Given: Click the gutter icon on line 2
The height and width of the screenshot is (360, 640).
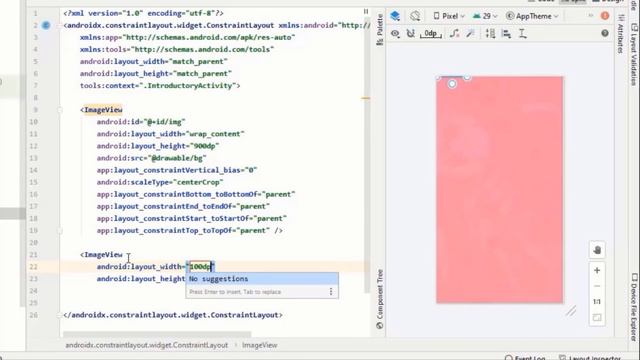Looking at the screenshot, I should pyautogui.click(x=46, y=25).
